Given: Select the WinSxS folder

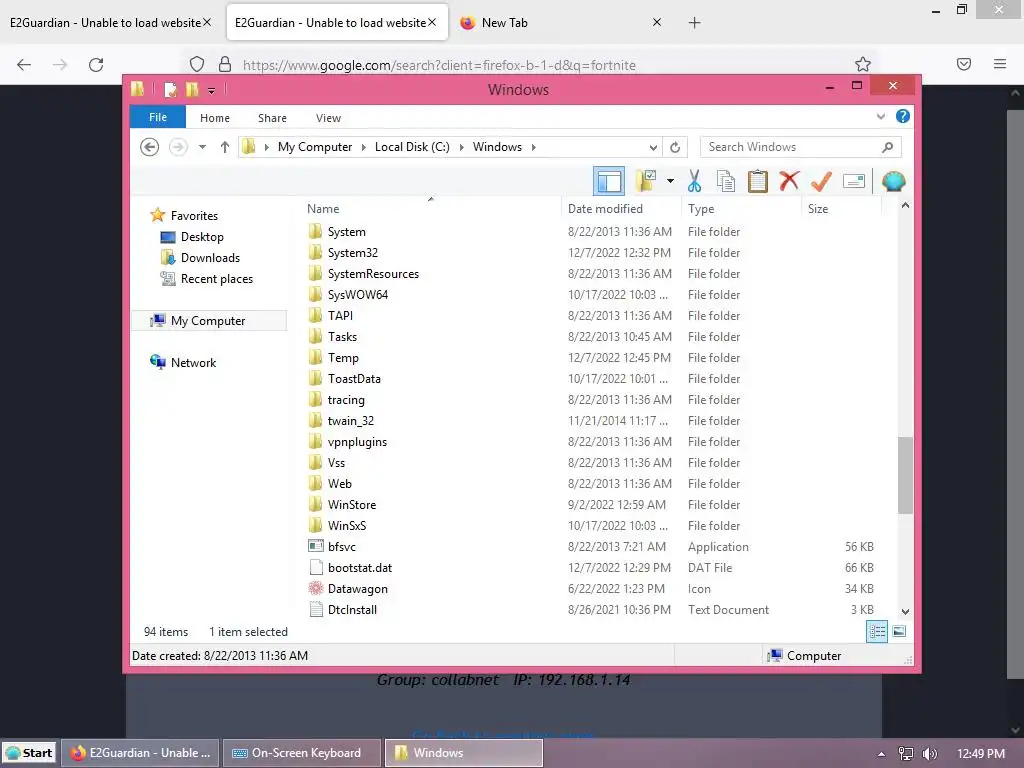Looking at the screenshot, I should tap(347, 526).
